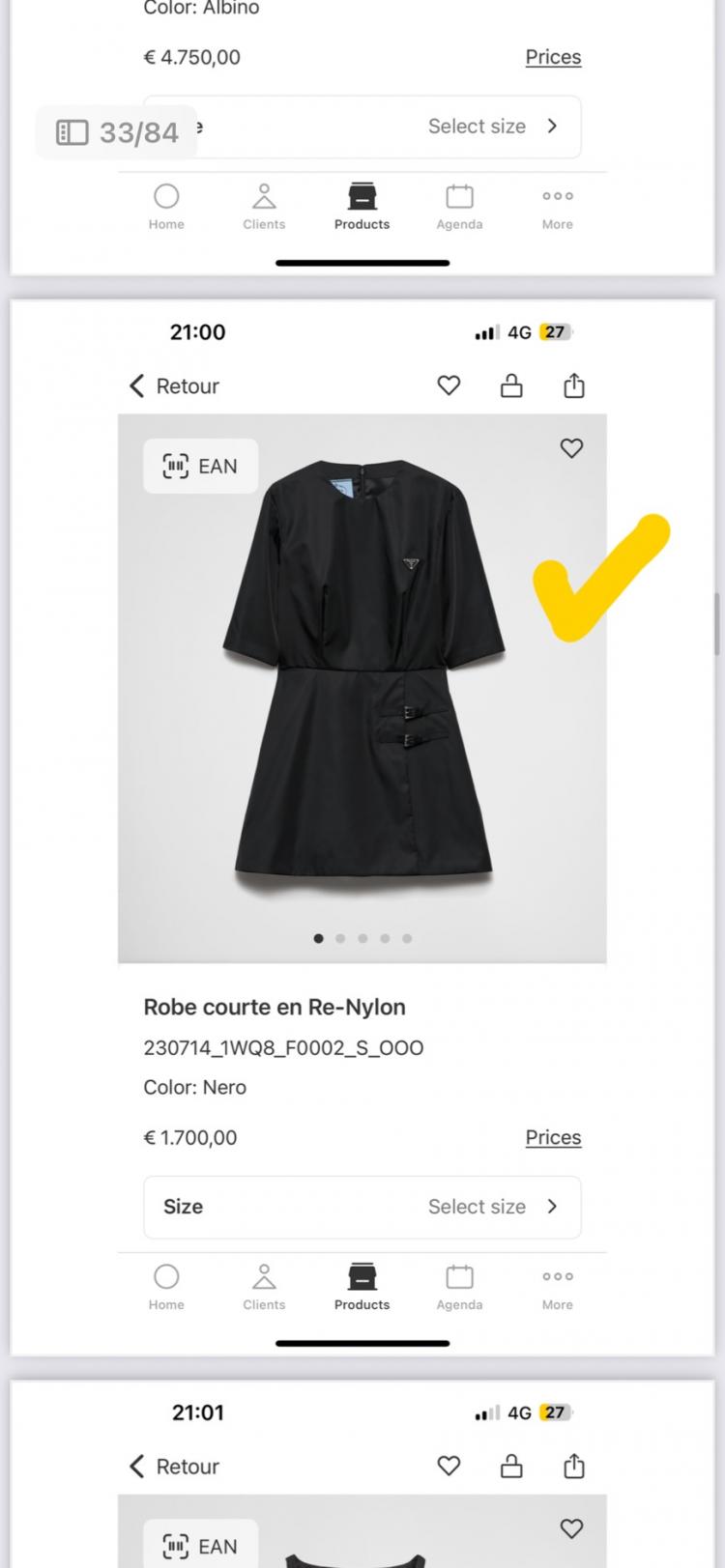Open the Size selector for Robe courte en Re-Nylon
Screen dimensions: 725x1568
[x=362, y=1207]
